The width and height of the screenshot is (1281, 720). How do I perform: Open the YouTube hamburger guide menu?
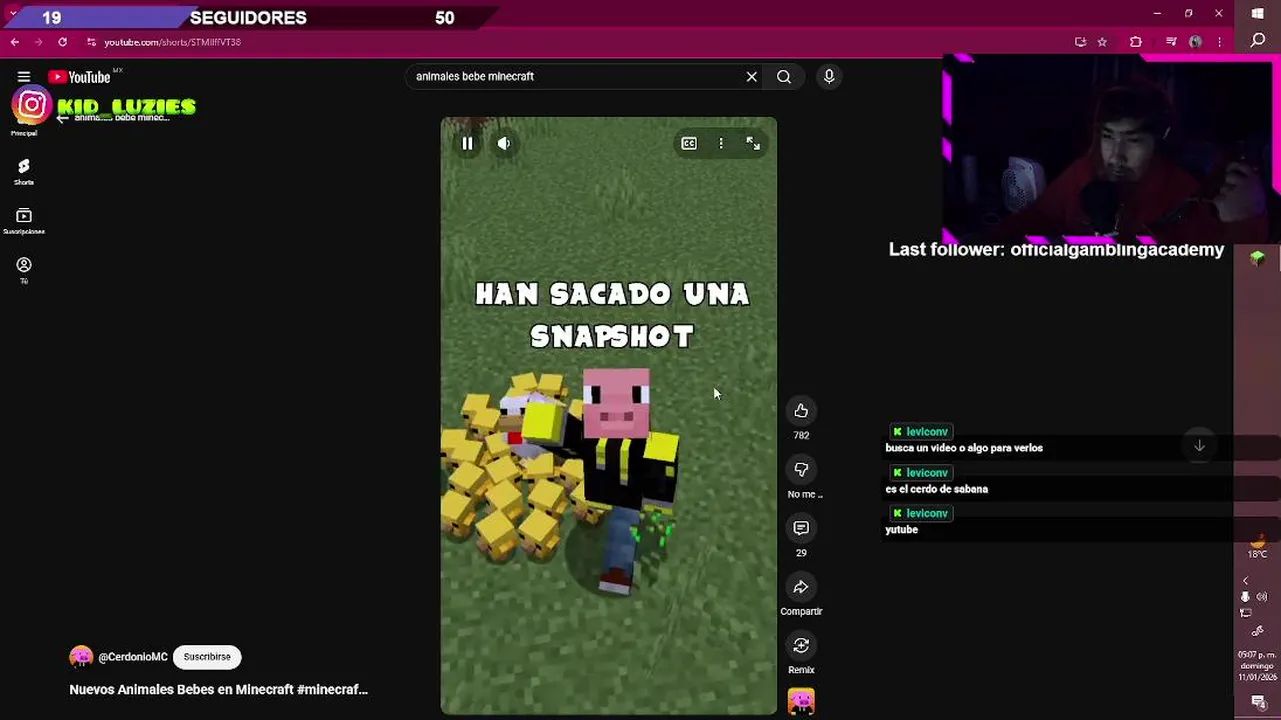24,76
